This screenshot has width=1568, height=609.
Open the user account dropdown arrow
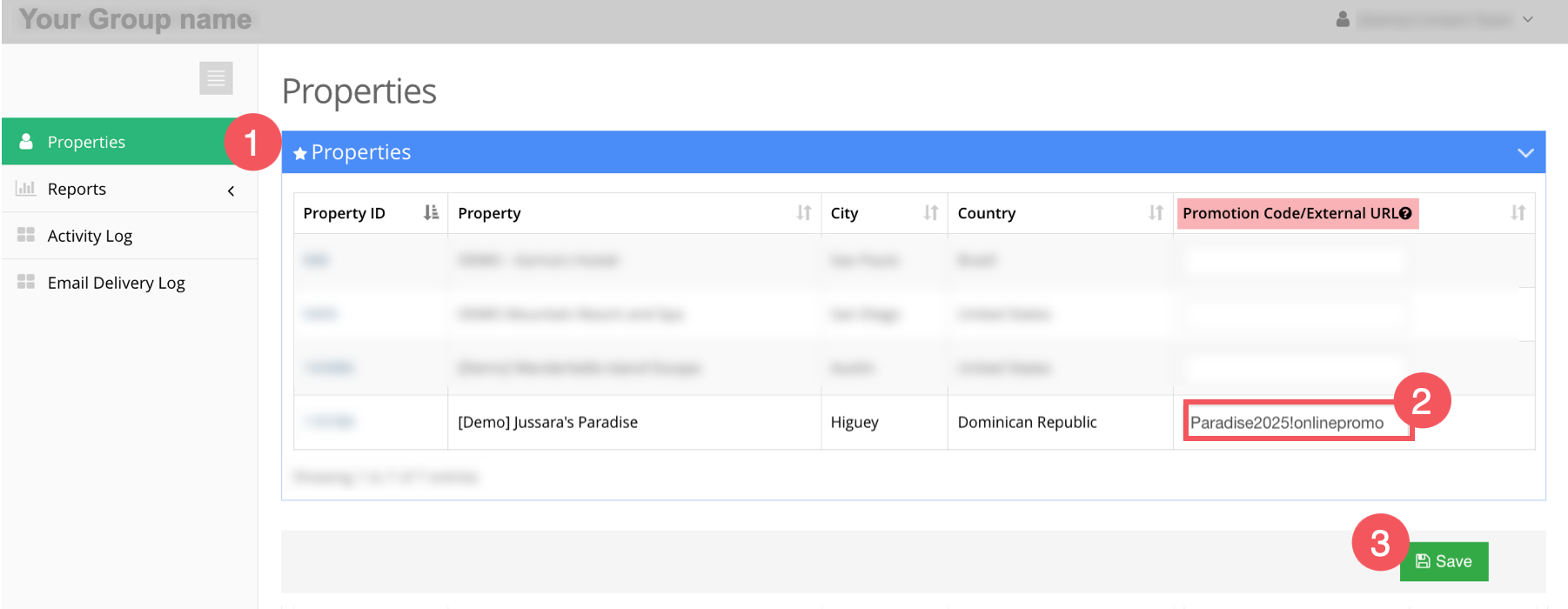coord(1527,19)
